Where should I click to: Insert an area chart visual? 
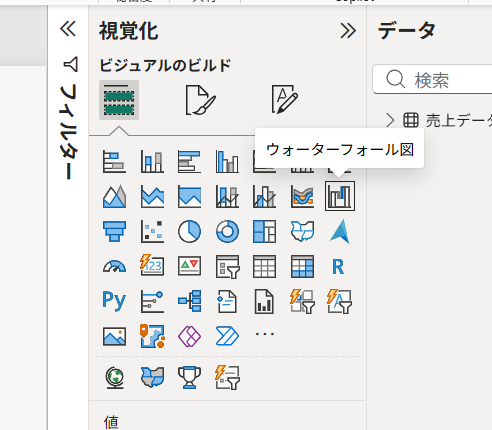tap(114, 196)
